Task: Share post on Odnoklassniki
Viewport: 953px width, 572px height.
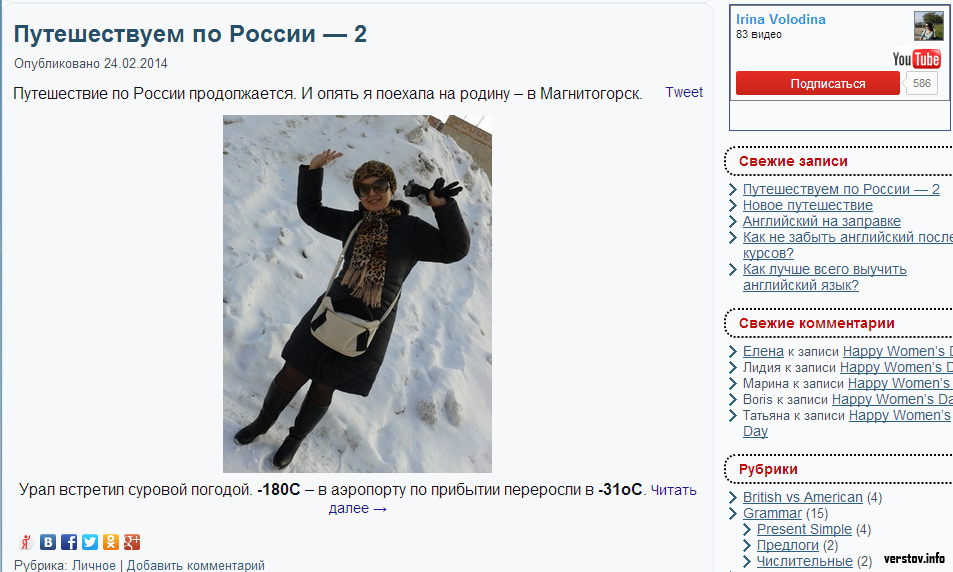Action: [111, 542]
